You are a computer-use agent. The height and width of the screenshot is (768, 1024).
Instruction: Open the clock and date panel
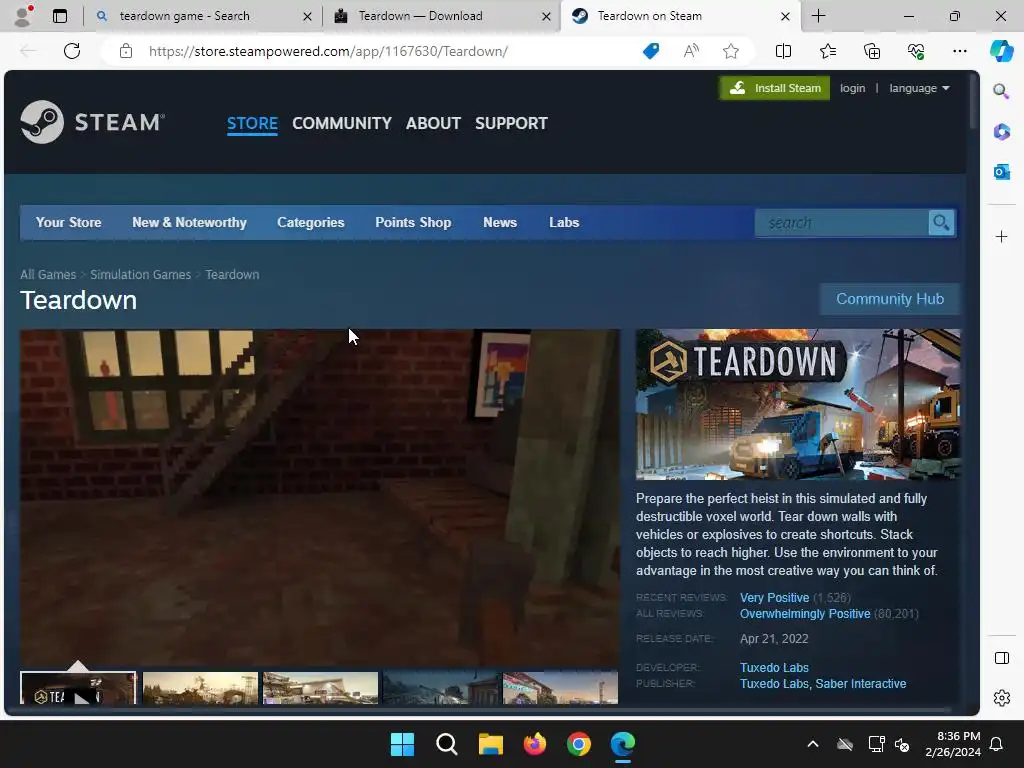pos(952,744)
